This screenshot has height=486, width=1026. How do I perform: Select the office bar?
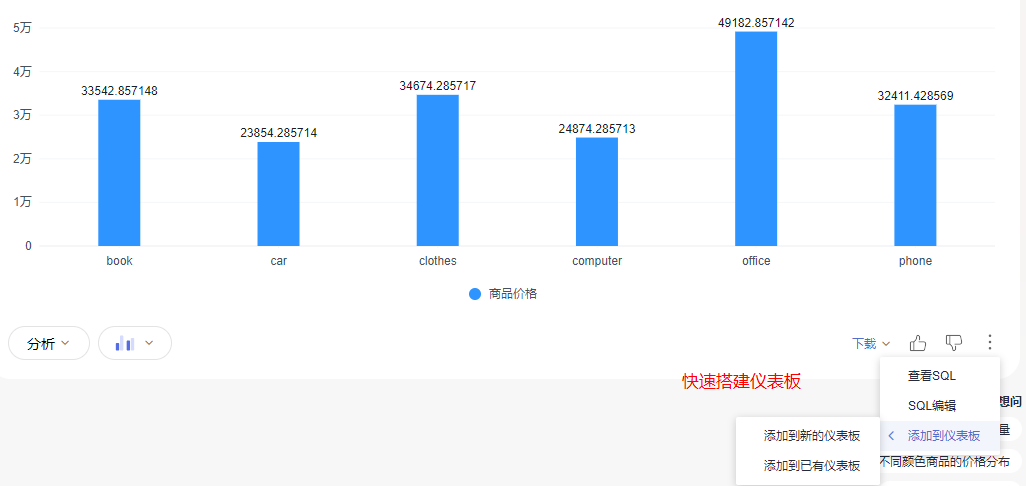coord(756,139)
